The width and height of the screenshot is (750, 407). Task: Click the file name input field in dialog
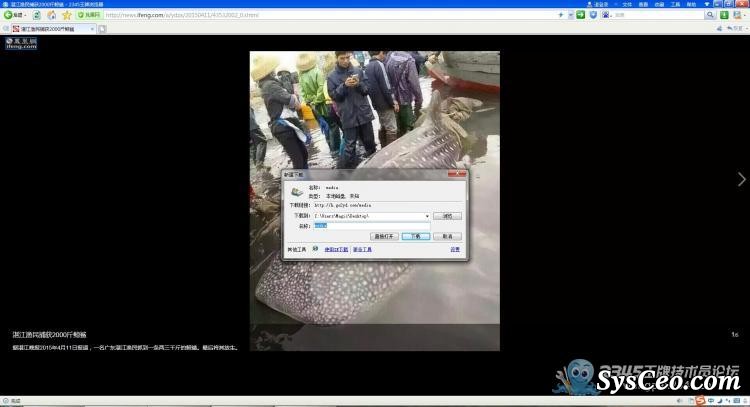coord(370,226)
